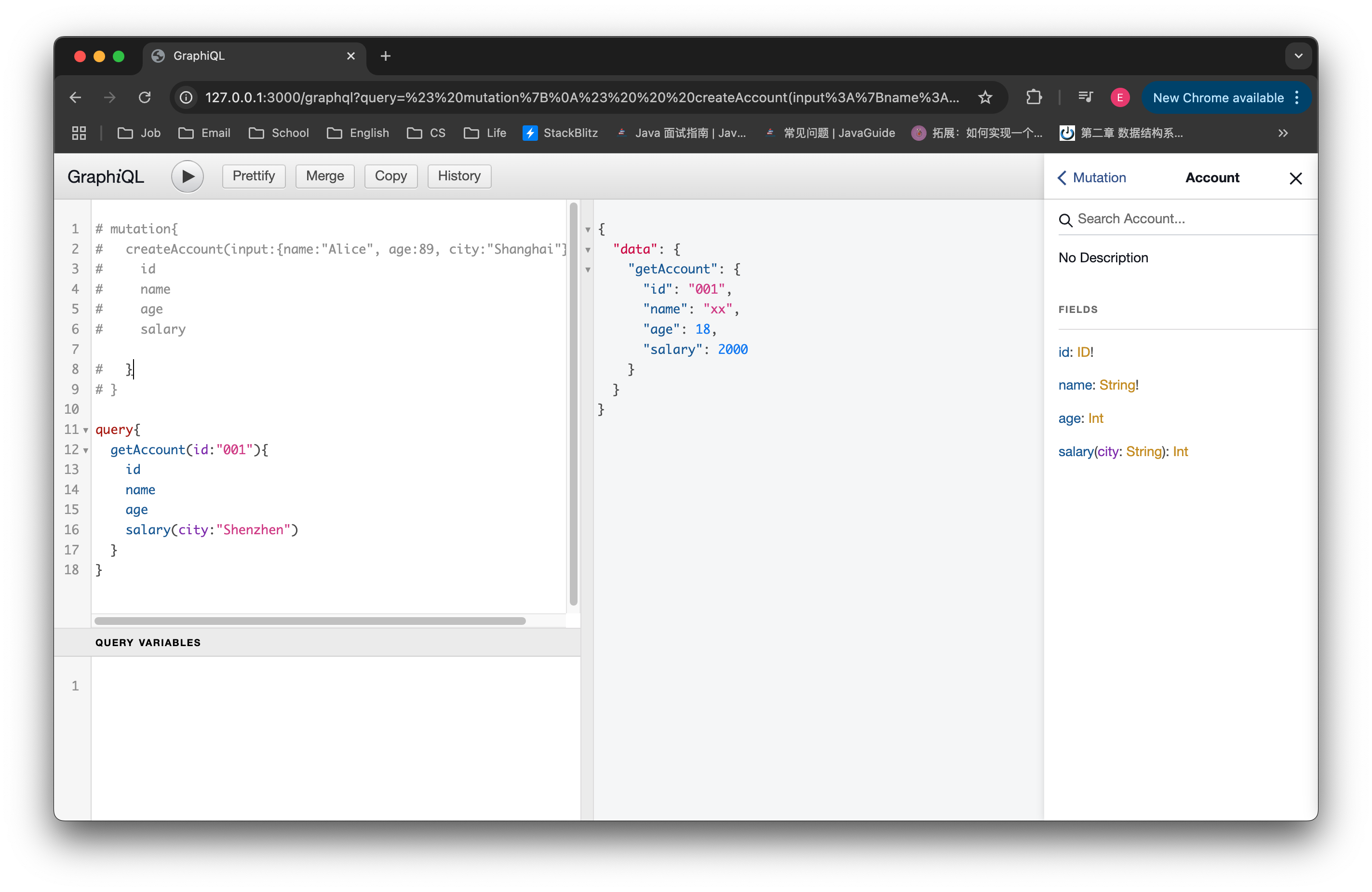Click the Prettify button

pyautogui.click(x=253, y=176)
